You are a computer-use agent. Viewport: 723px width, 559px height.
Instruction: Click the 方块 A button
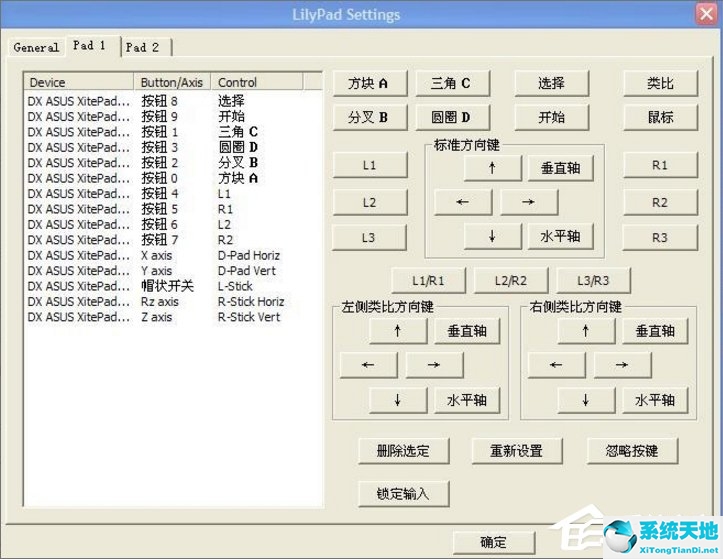point(370,83)
